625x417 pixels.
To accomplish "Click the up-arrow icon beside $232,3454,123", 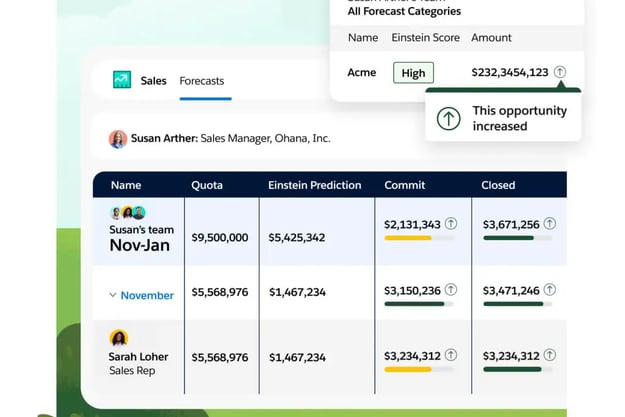I will coord(560,72).
